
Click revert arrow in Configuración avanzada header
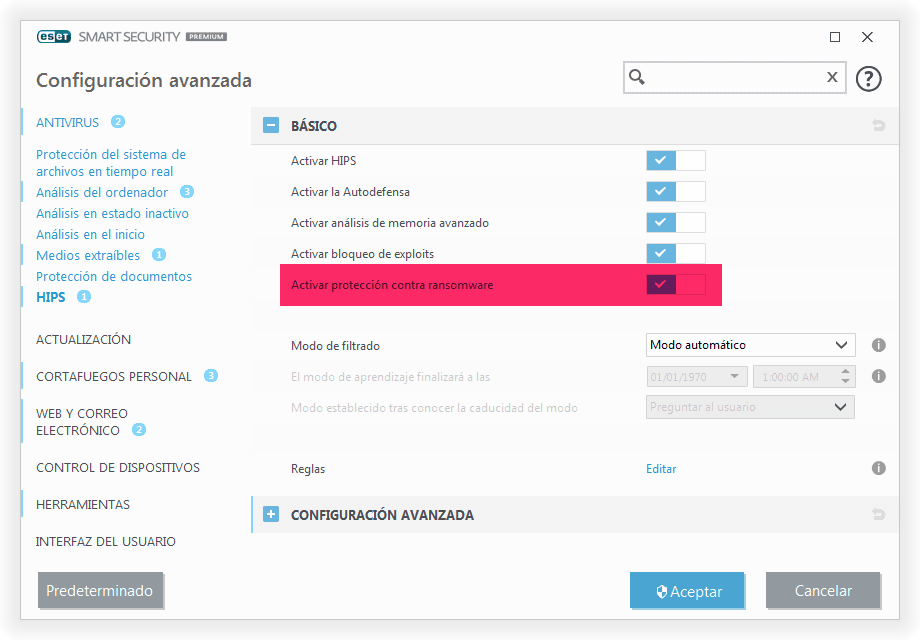pyautogui.click(x=879, y=515)
